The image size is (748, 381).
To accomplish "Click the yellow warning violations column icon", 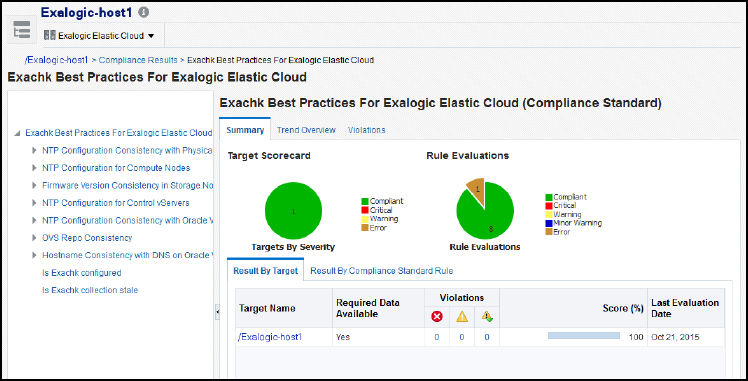I will click(462, 316).
